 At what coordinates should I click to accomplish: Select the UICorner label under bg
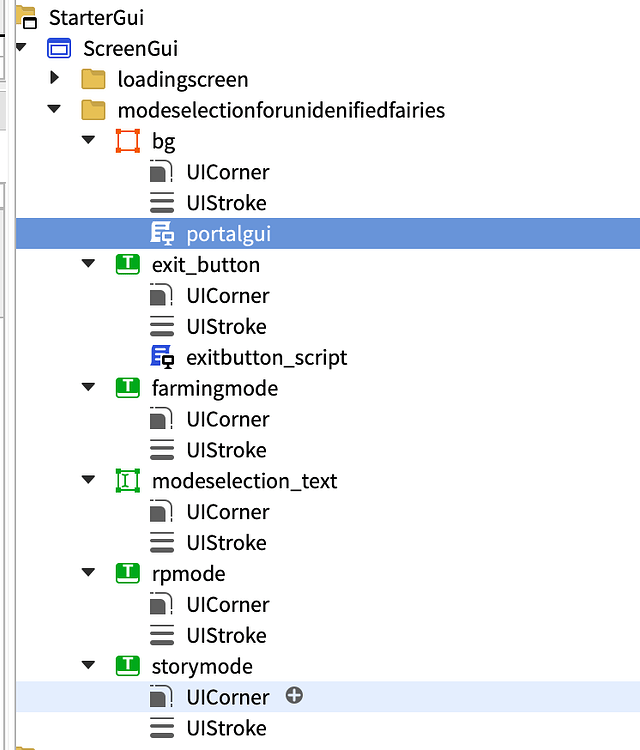point(228,172)
